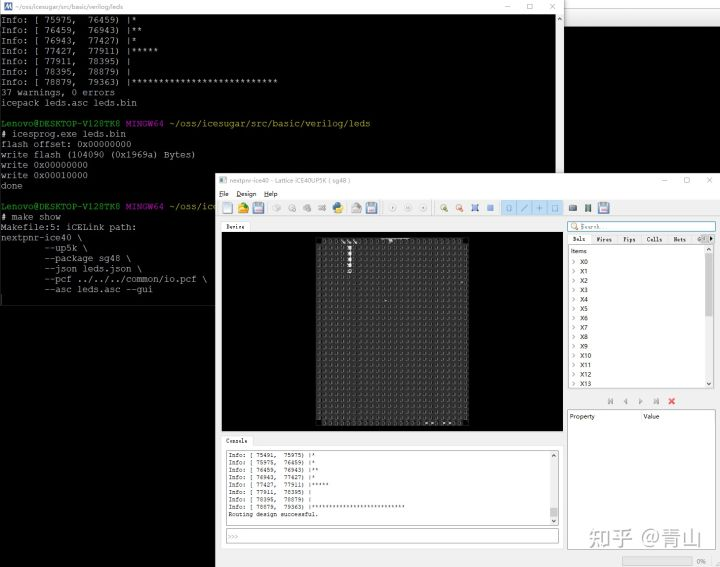Toggle the highlighted bels display button
Image resolution: width=720 pixels, height=567 pixels.
pos(508,208)
